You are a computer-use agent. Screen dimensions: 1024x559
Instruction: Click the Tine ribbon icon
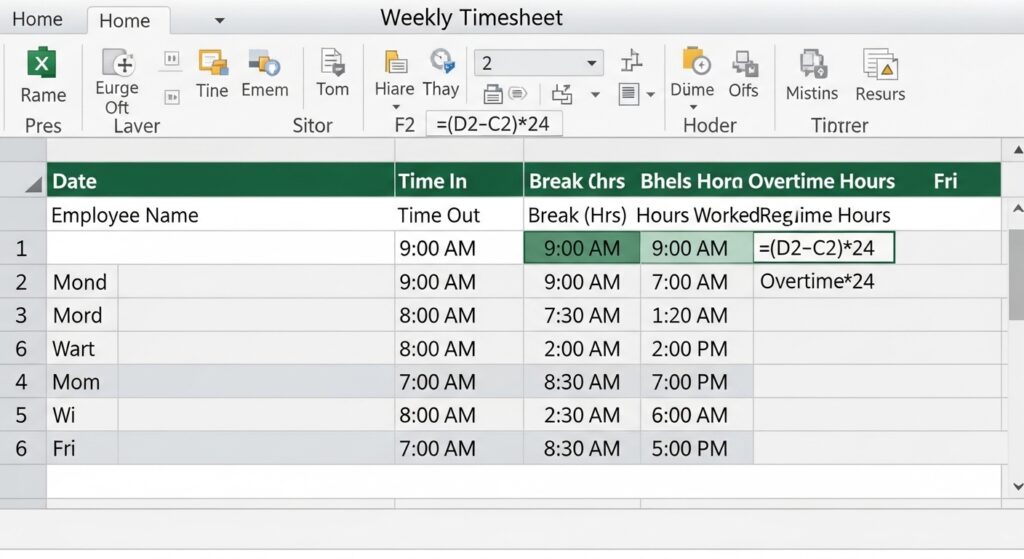coord(213,63)
